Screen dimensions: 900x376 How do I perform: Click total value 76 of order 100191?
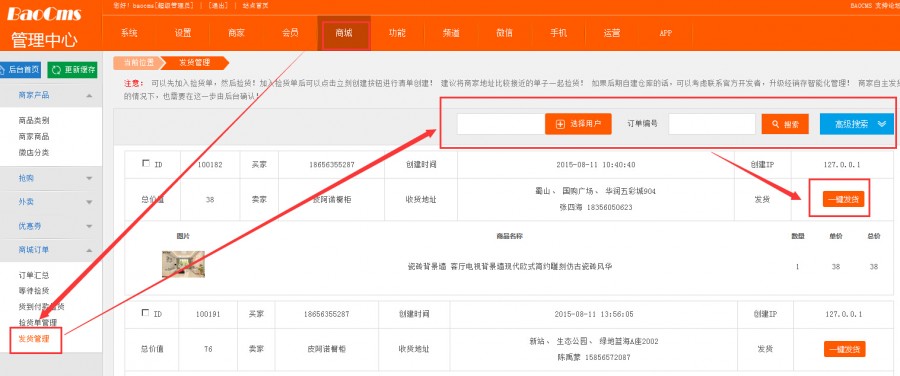[208, 349]
